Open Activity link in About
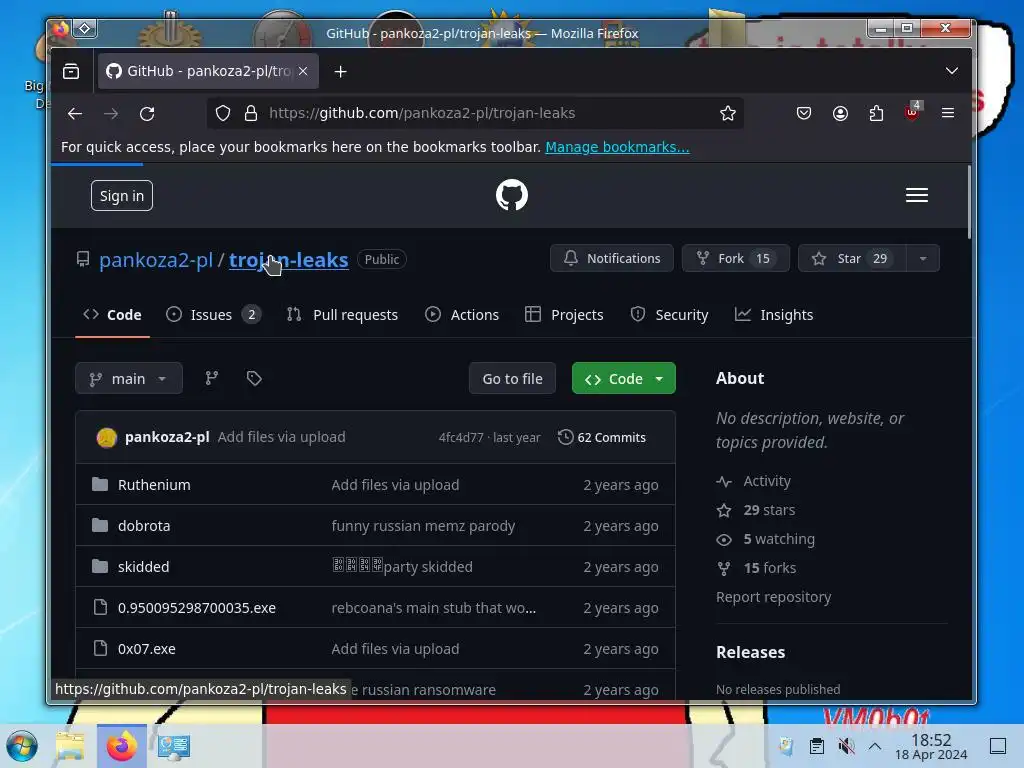 pyautogui.click(x=753, y=481)
